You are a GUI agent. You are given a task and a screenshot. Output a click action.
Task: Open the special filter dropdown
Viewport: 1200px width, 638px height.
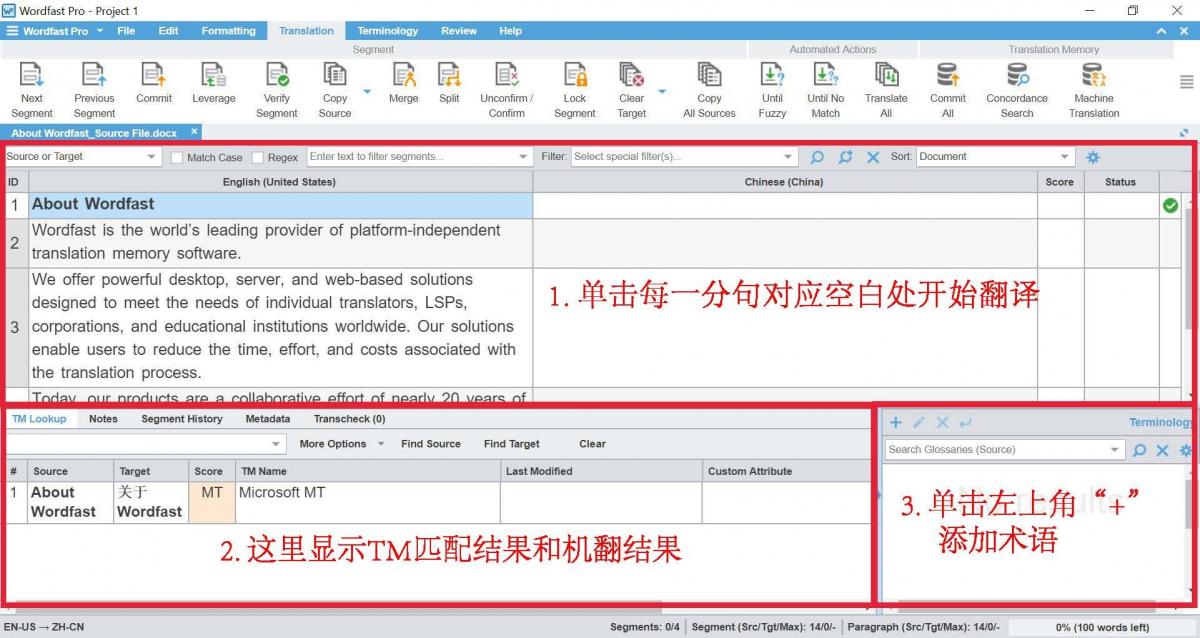click(789, 157)
